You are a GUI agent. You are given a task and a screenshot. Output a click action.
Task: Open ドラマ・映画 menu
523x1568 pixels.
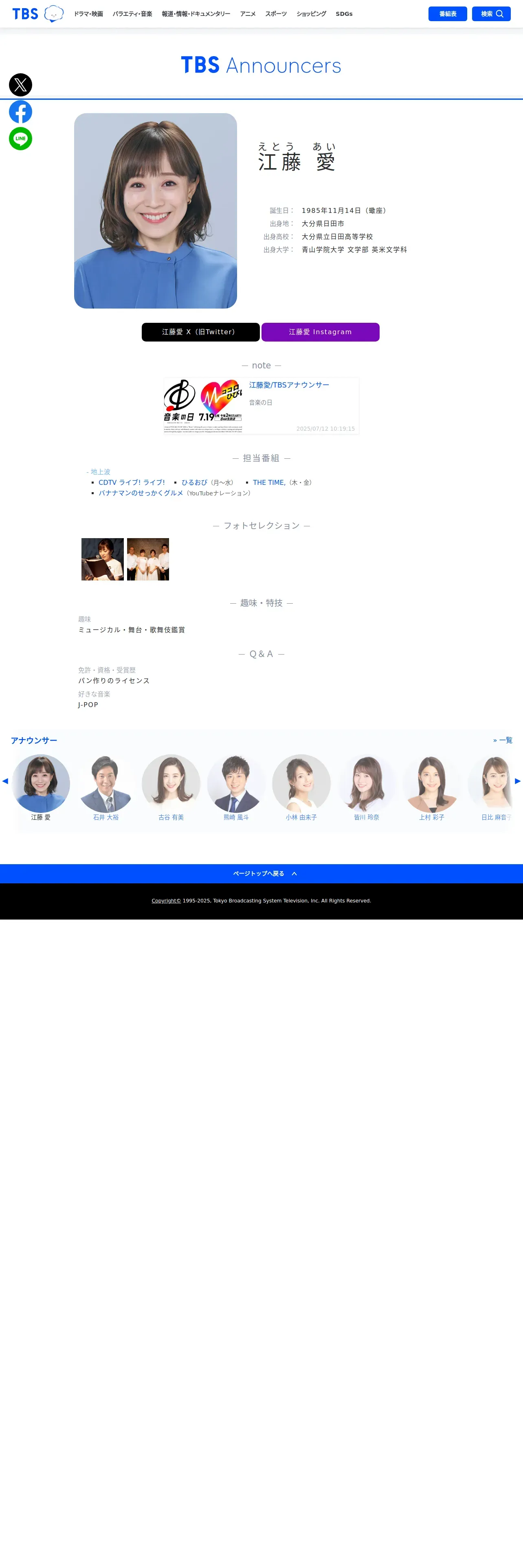[x=88, y=14]
